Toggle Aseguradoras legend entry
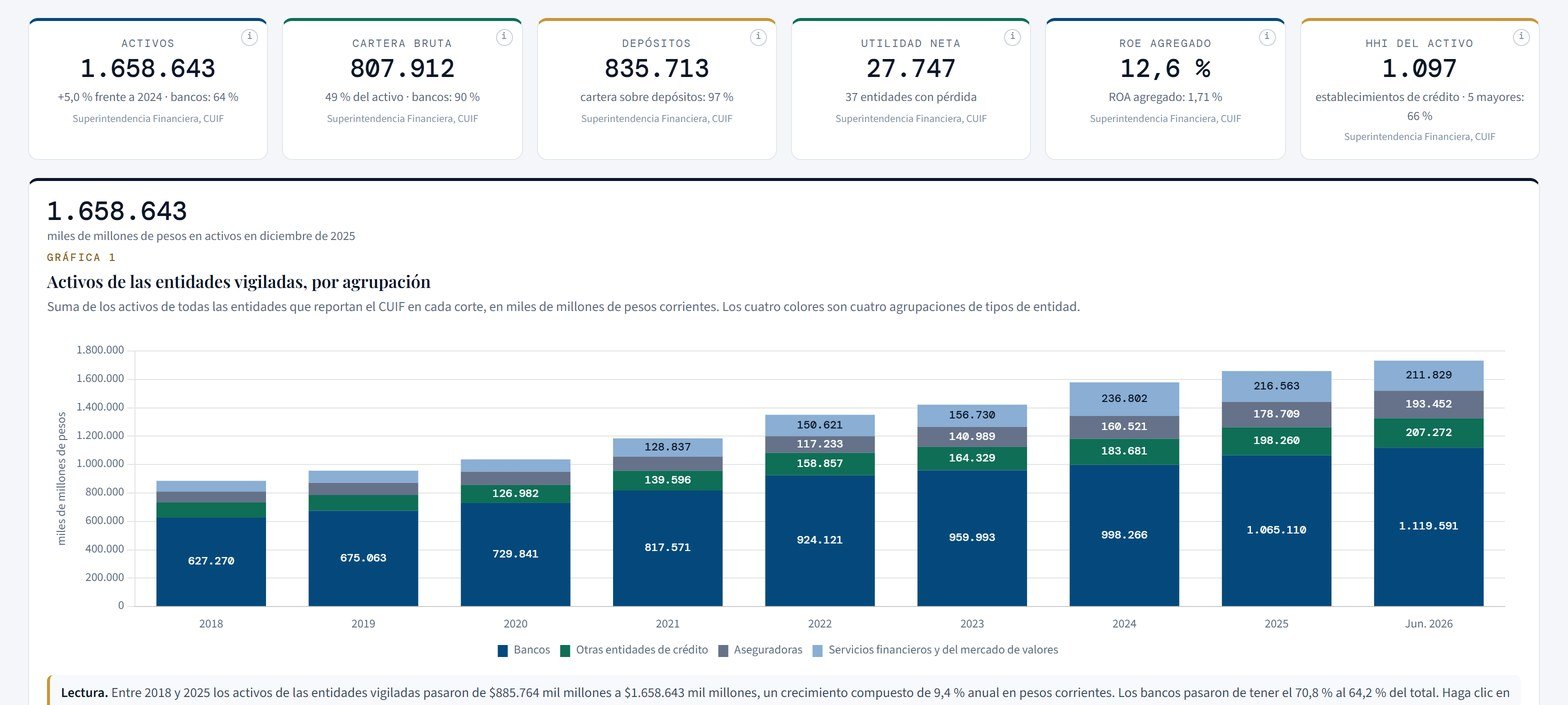 pyautogui.click(x=760, y=650)
